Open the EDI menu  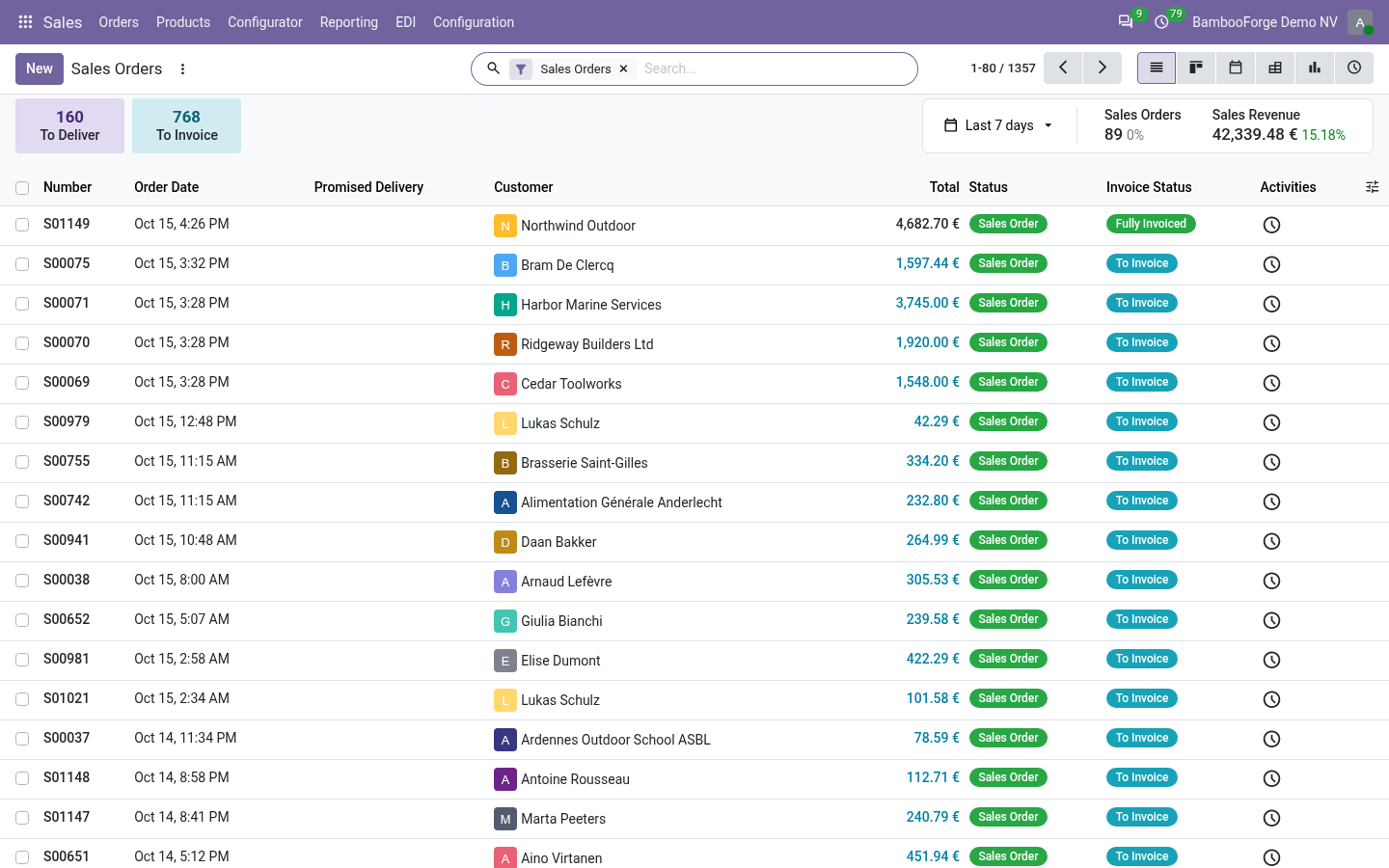pos(406,22)
